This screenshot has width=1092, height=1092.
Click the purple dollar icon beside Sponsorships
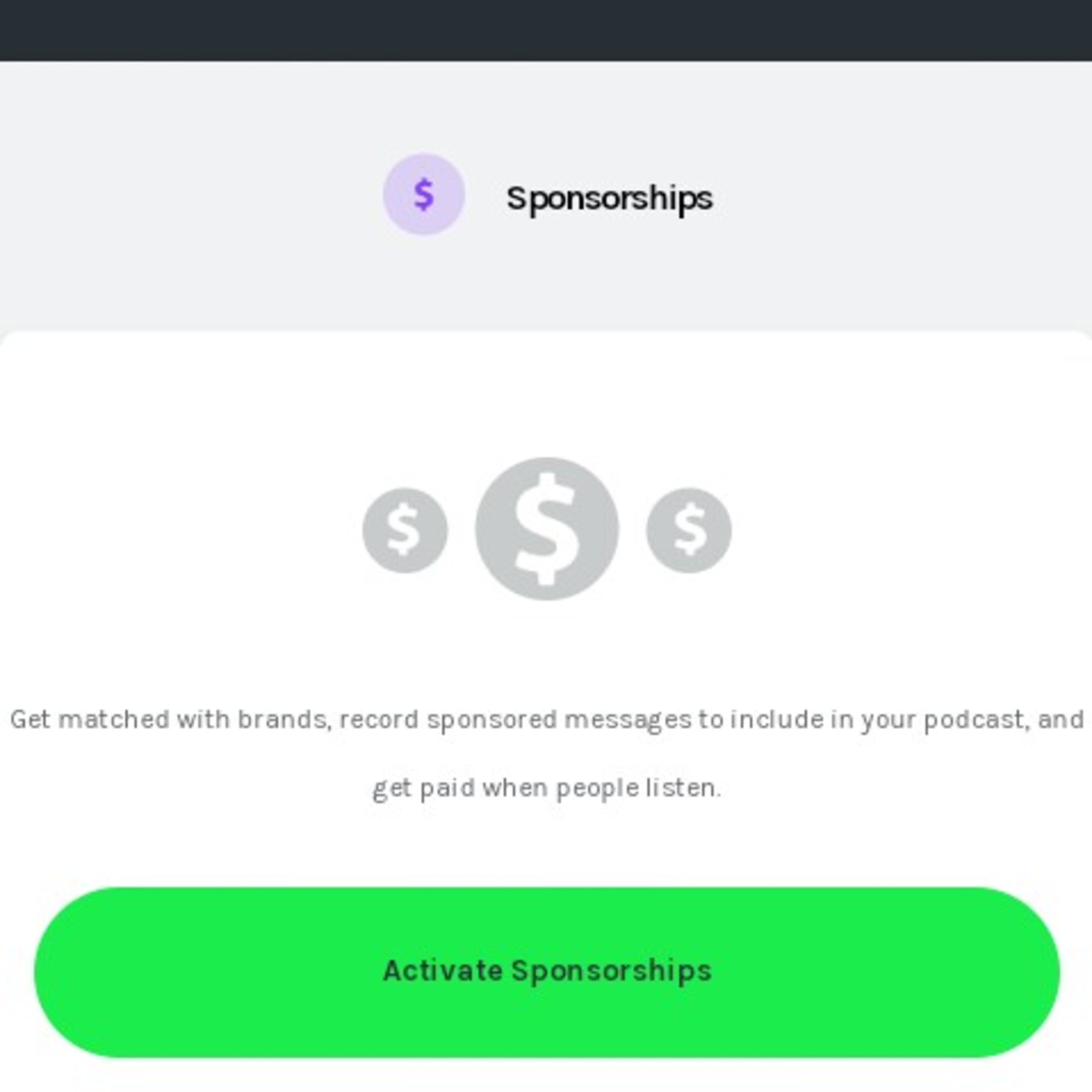click(x=424, y=194)
